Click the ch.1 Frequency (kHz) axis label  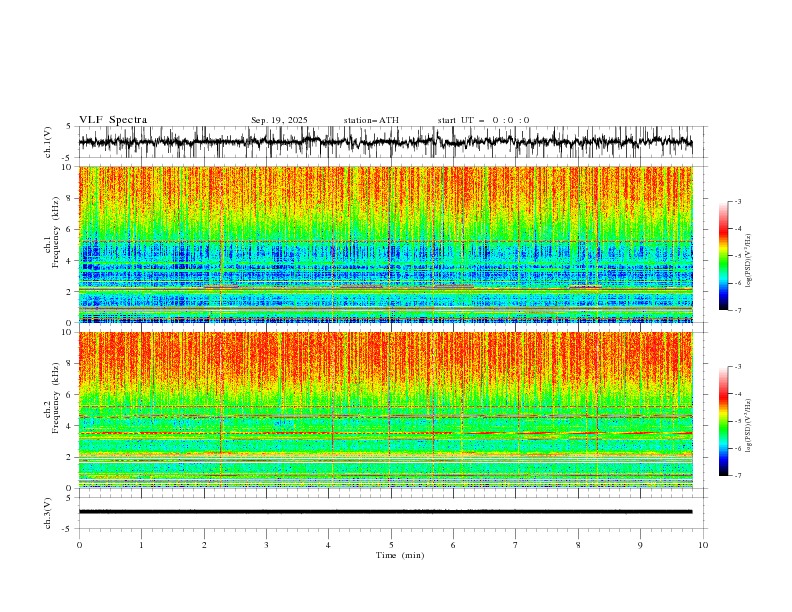(51, 232)
